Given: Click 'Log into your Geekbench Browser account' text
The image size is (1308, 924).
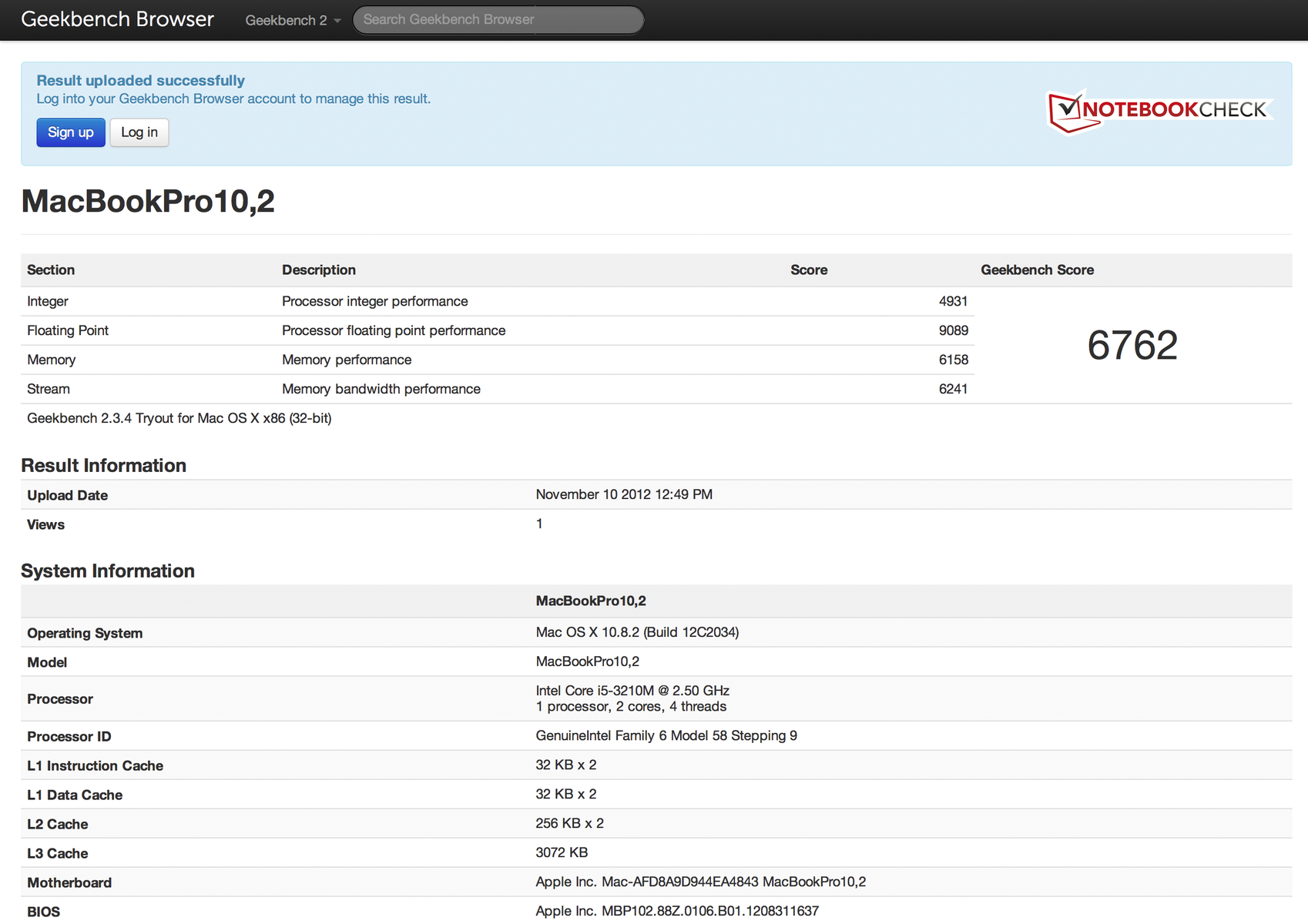Looking at the screenshot, I should 233,99.
